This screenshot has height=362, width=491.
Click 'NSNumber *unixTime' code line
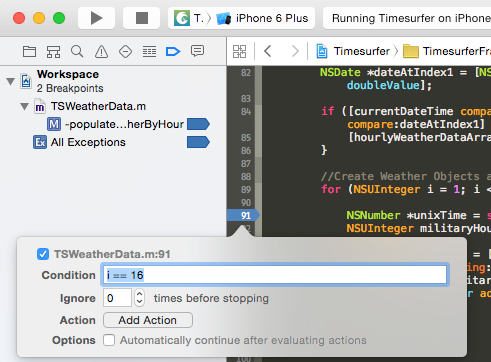click(406, 215)
